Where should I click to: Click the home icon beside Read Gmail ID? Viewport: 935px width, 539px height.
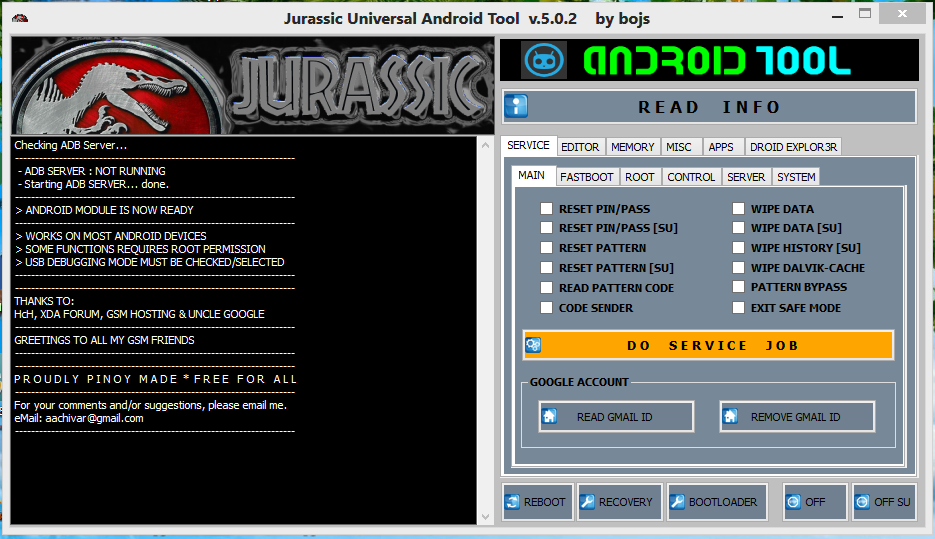click(550, 416)
